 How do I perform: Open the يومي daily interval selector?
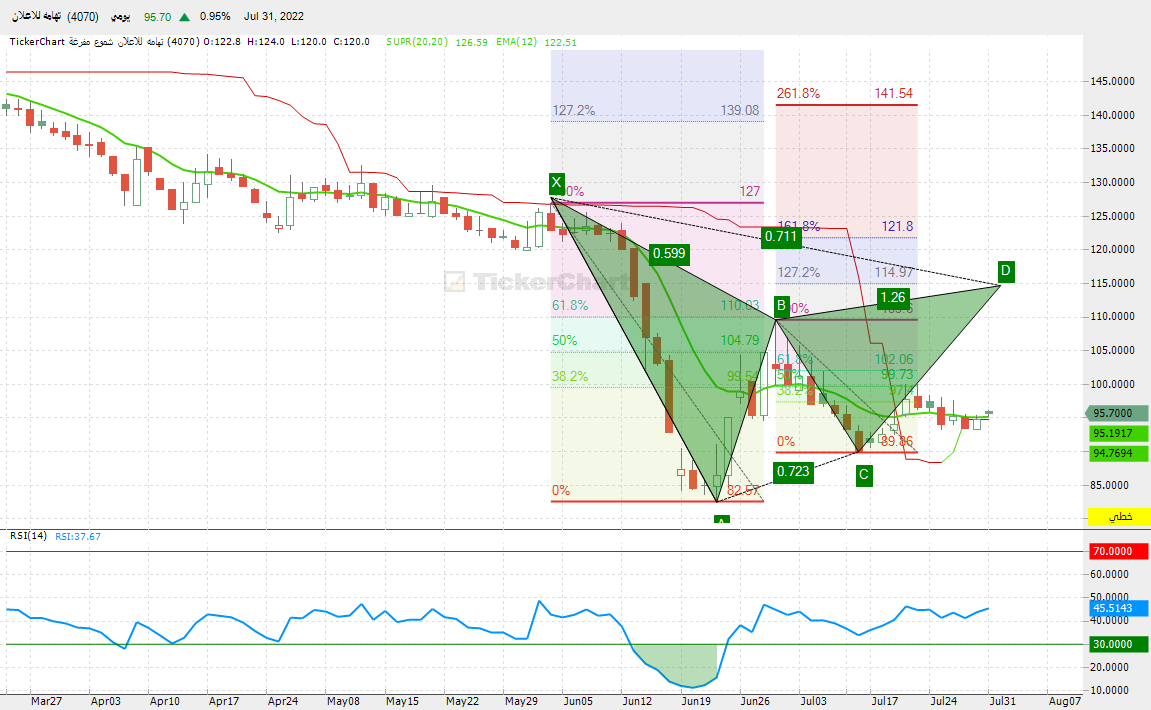118,17
